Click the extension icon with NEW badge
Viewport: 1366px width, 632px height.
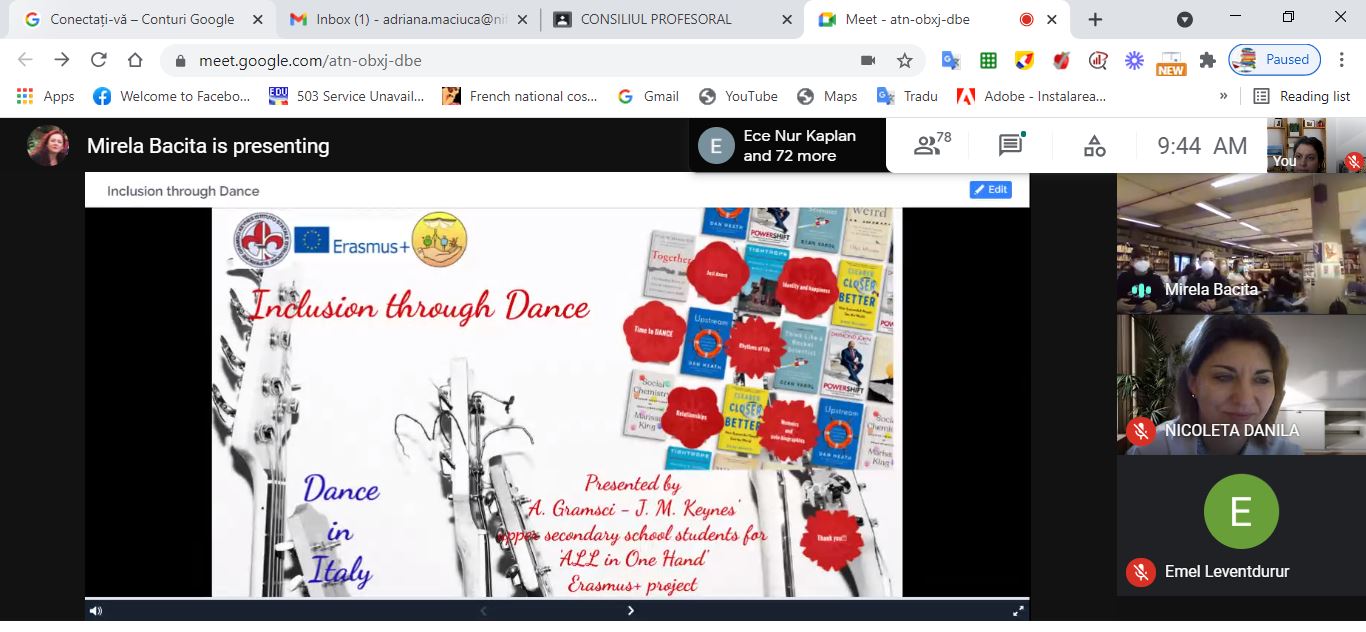[1170, 62]
